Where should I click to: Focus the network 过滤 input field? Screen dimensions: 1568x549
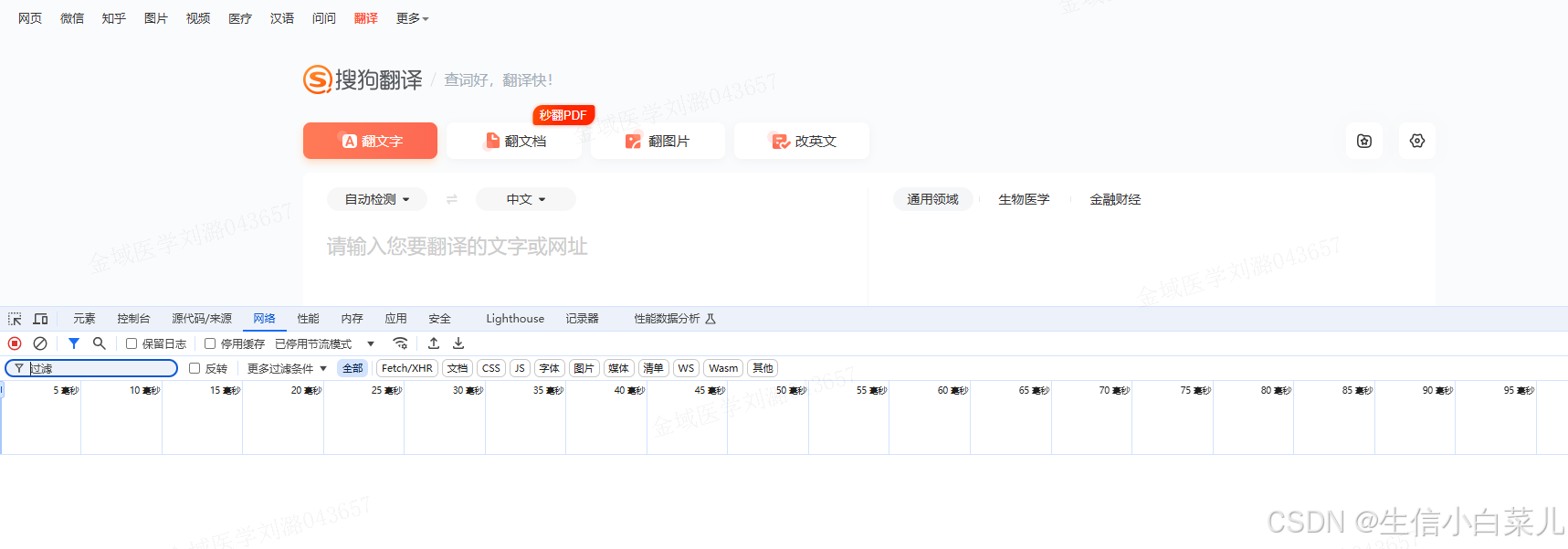coord(91,368)
